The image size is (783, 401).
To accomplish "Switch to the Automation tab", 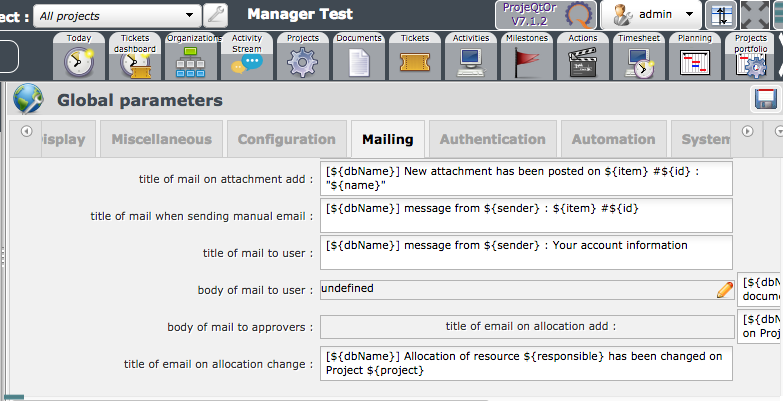I will point(613,139).
